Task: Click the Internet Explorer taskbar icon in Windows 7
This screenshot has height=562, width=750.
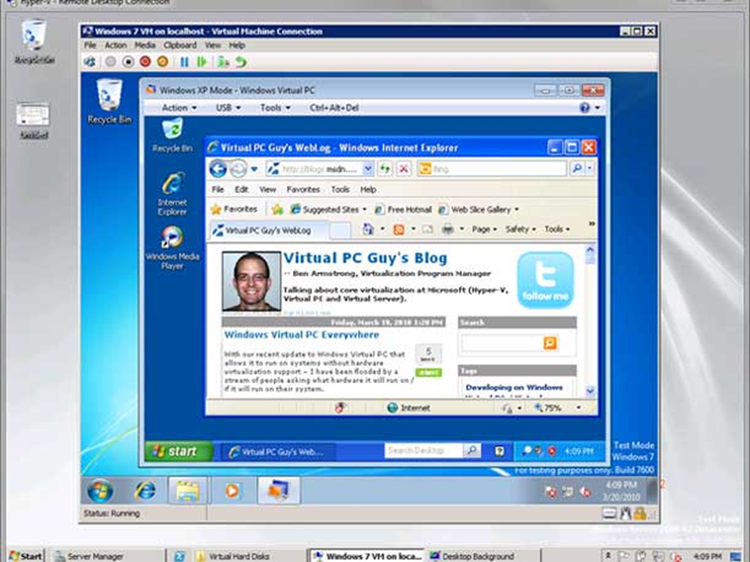Action: pyautogui.click(x=145, y=491)
